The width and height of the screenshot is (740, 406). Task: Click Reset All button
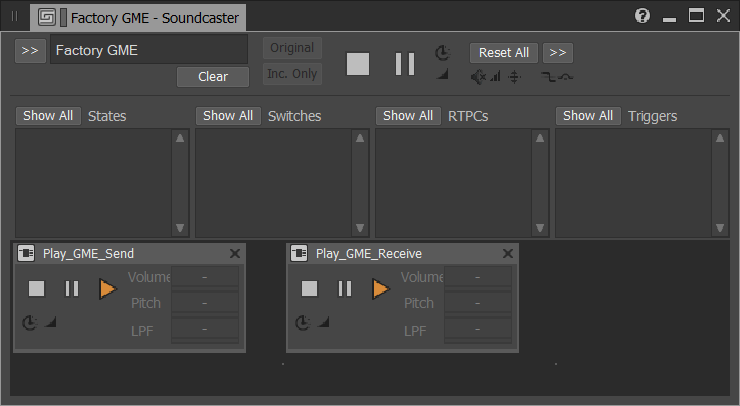coord(504,52)
